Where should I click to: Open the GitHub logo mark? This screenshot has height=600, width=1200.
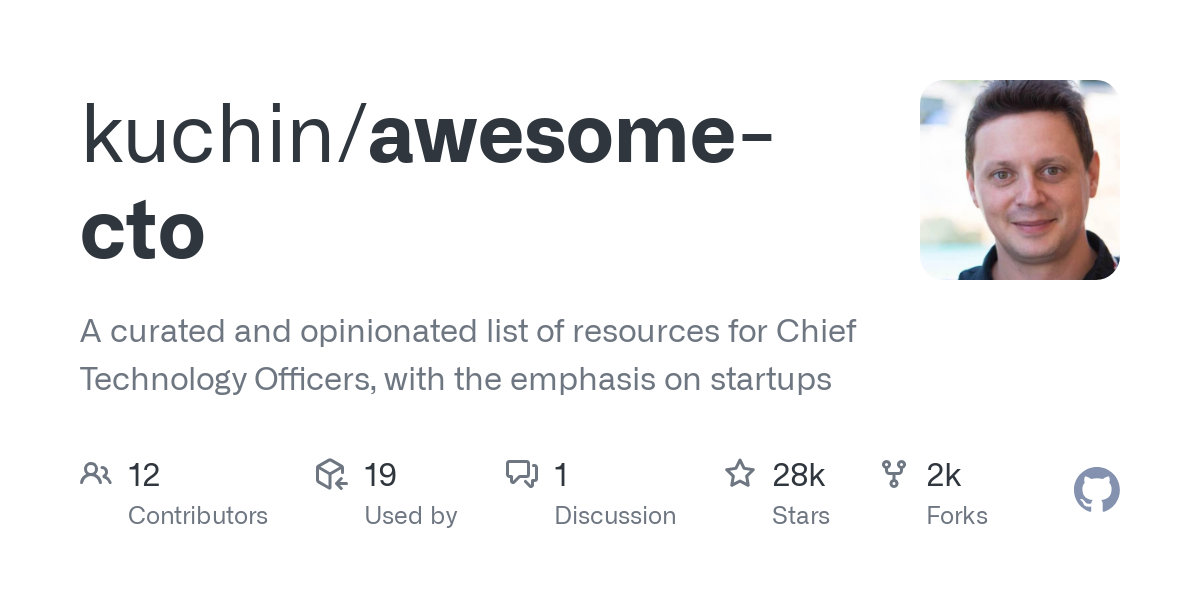(1096, 491)
